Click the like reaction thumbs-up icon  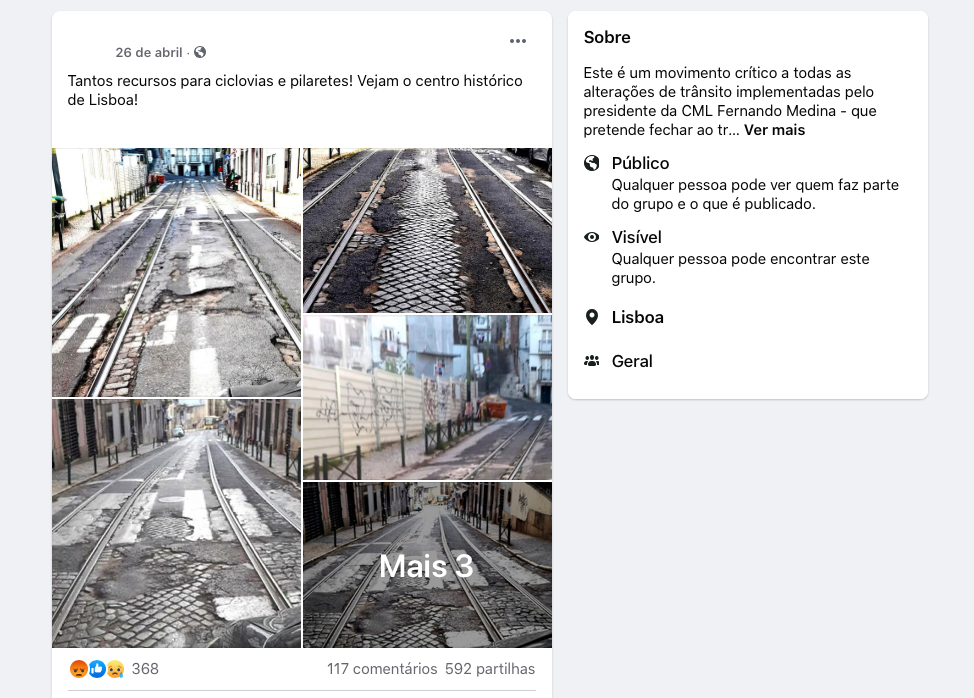coord(97,669)
